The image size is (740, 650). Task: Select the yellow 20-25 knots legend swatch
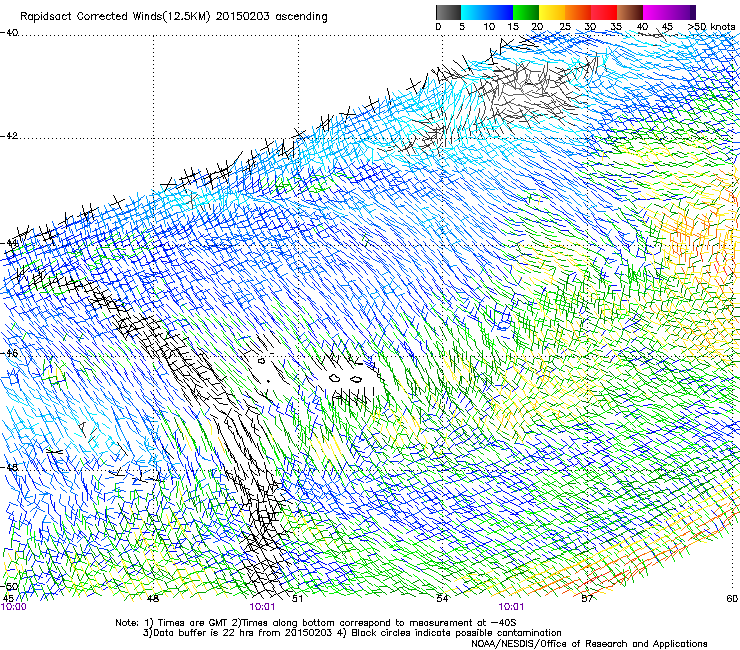click(x=552, y=12)
